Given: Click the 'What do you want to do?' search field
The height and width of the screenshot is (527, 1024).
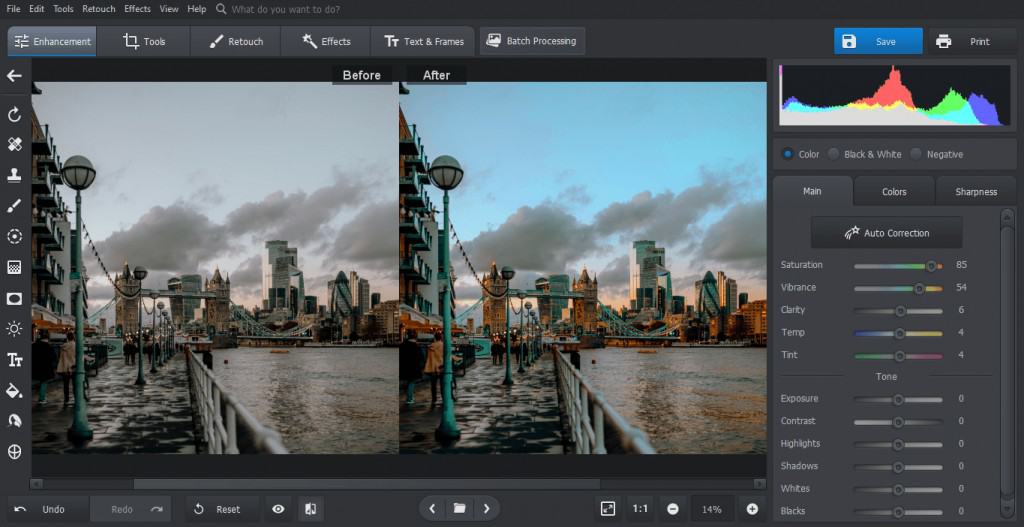Looking at the screenshot, I should tap(285, 9).
